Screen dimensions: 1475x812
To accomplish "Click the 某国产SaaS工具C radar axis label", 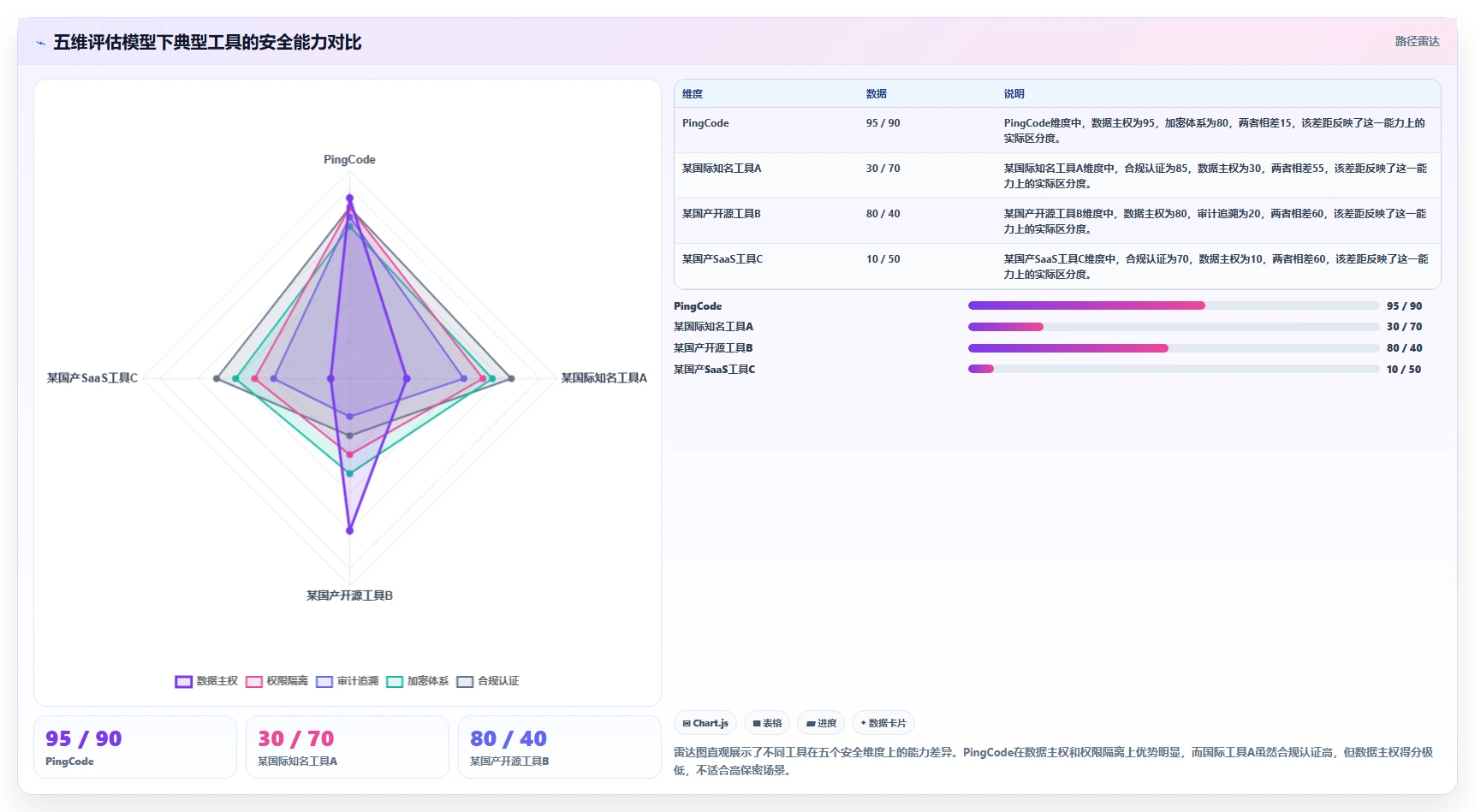I will [92, 378].
